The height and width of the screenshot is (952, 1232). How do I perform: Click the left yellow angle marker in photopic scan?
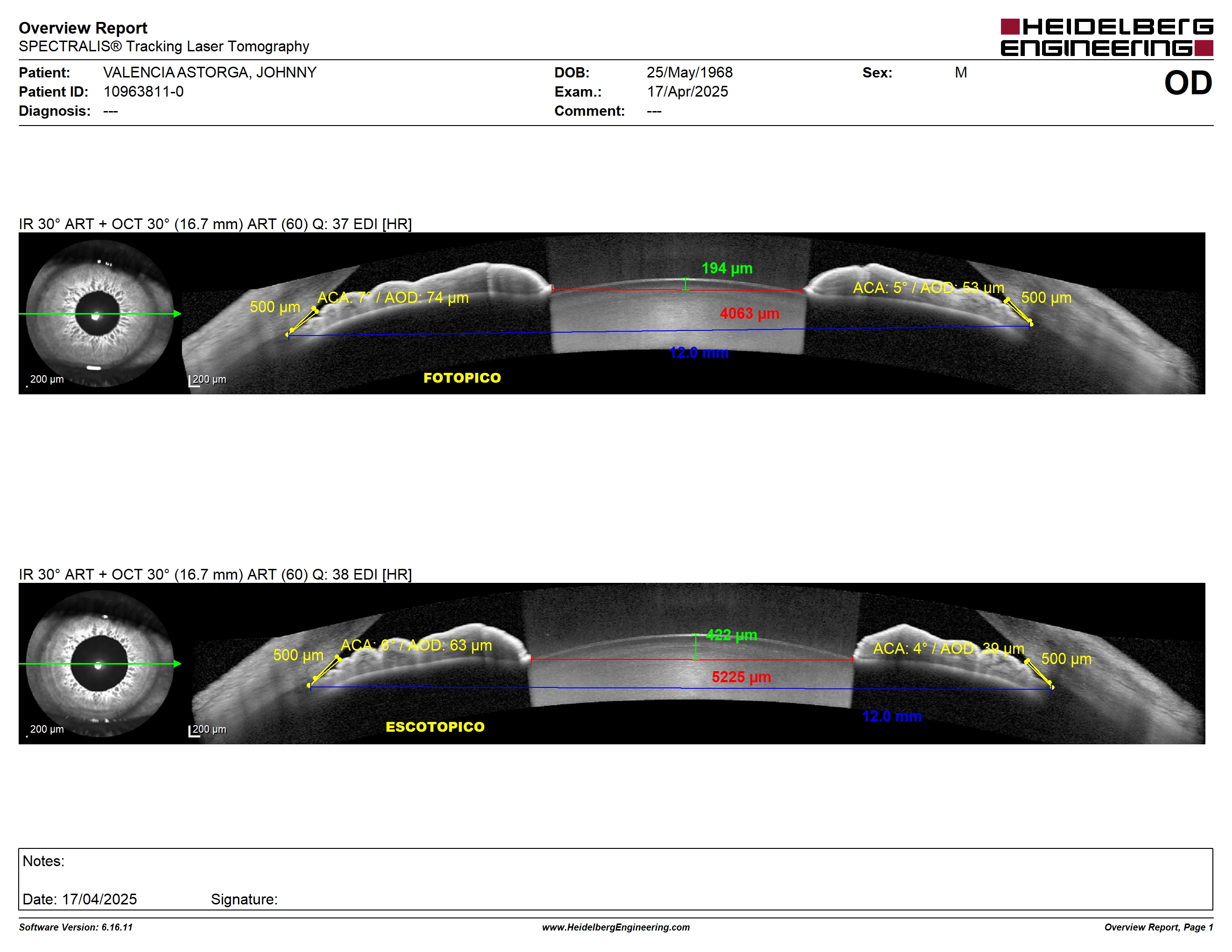pyautogui.click(x=303, y=322)
